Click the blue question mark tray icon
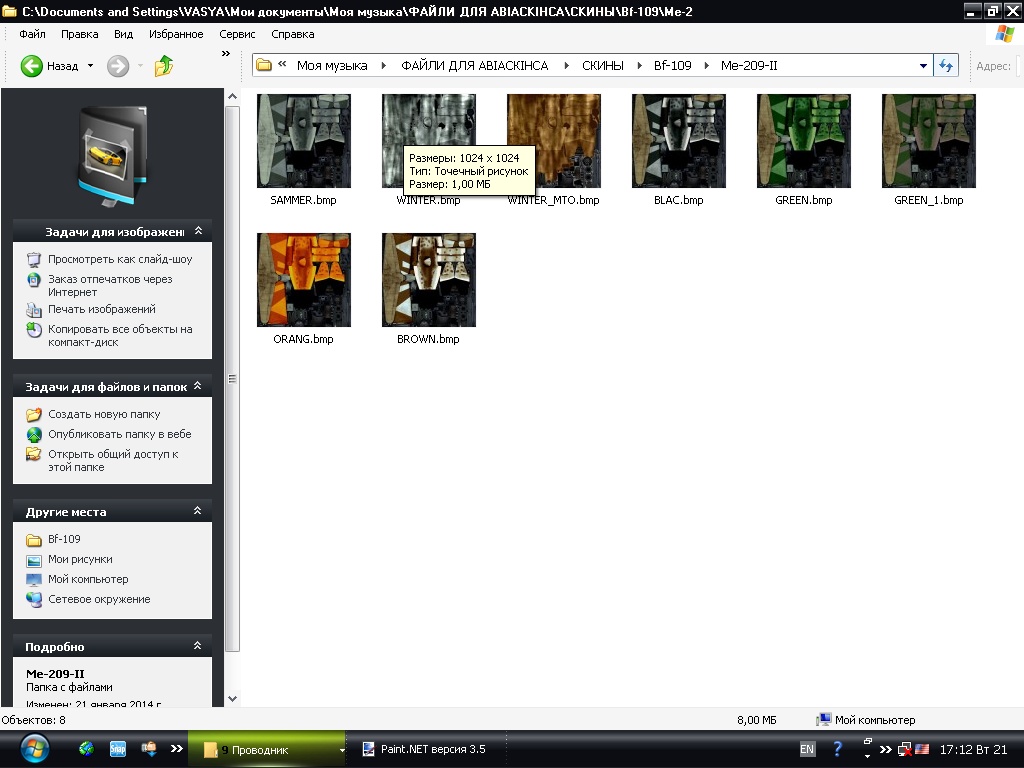The width and height of the screenshot is (1024, 768). click(837, 749)
